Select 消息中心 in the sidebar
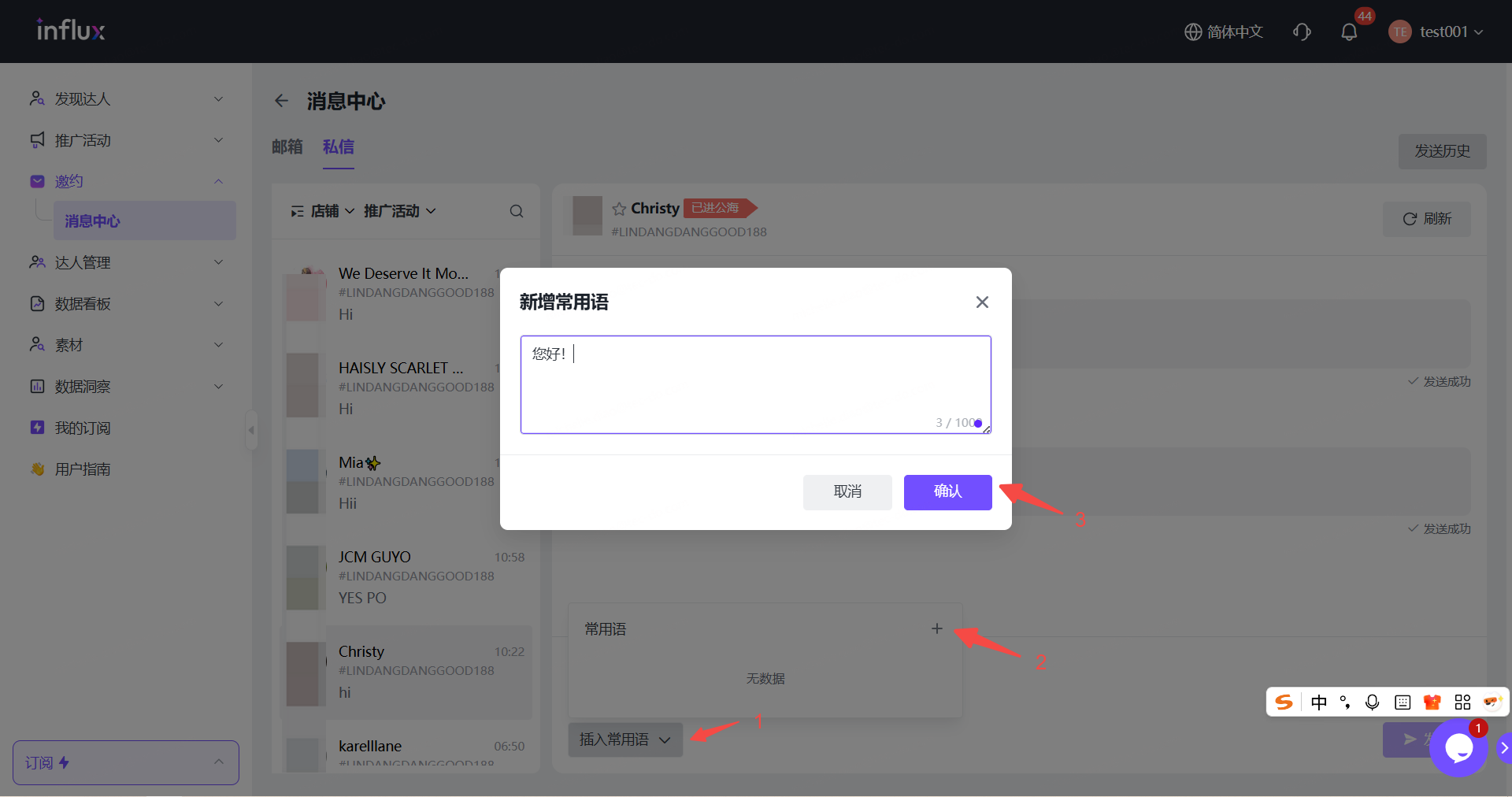Screen dimensions: 1512x797 click(93, 221)
